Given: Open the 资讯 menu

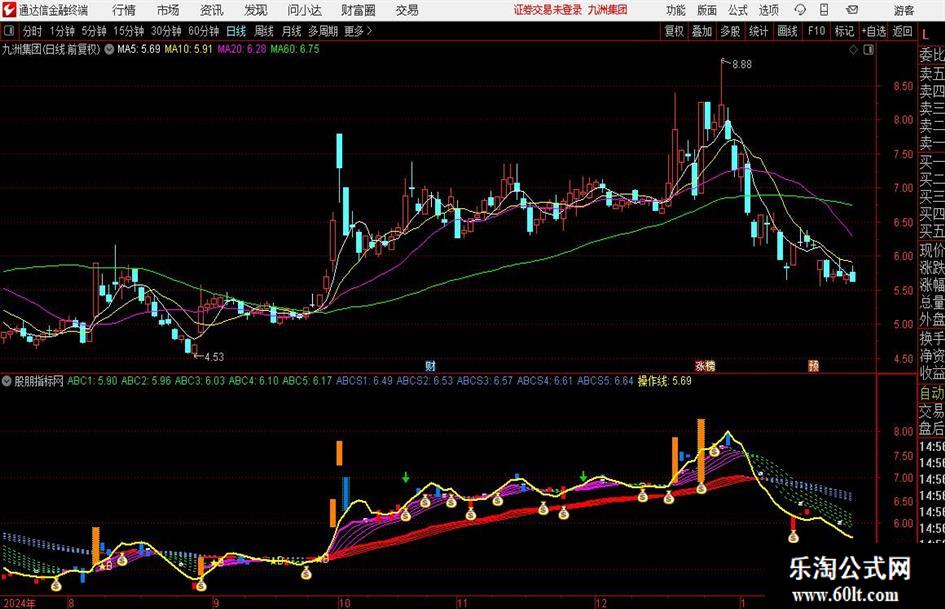Looking at the screenshot, I should tap(212, 10).
